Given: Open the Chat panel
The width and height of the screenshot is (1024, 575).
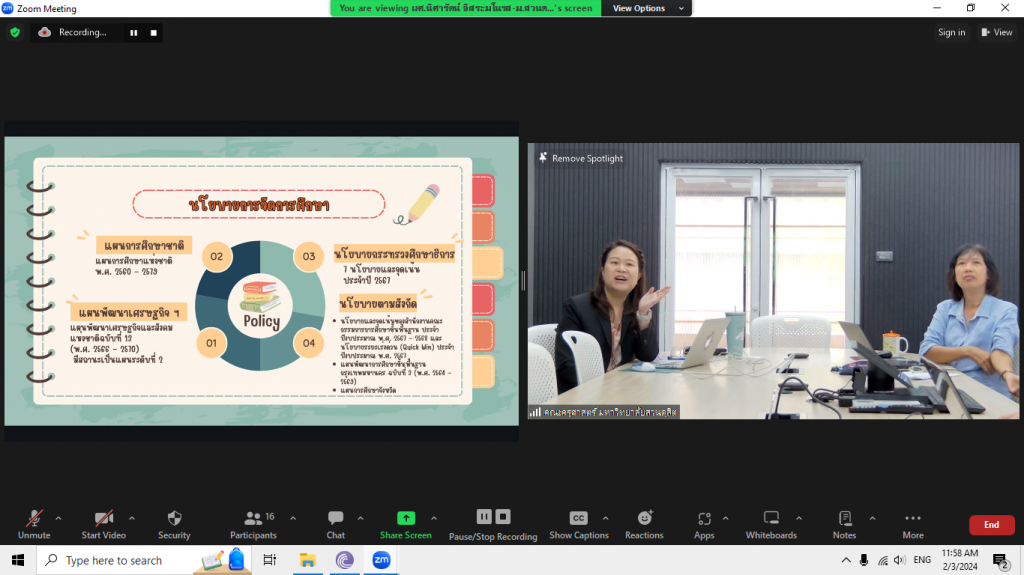Looking at the screenshot, I should (335, 519).
